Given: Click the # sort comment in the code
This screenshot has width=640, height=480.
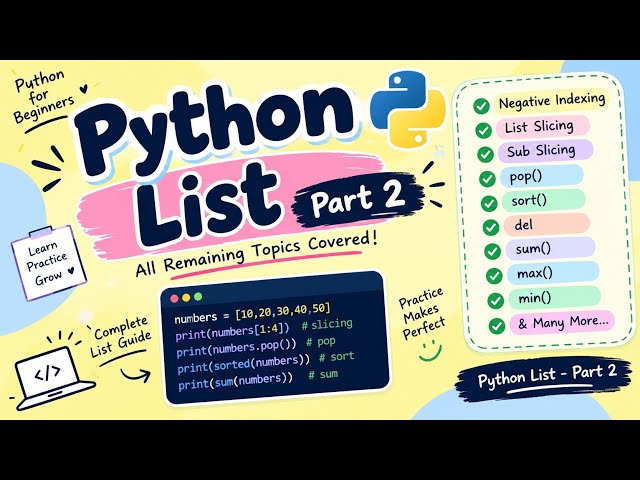Looking at the screenshot, I should [x=336, y=357].
